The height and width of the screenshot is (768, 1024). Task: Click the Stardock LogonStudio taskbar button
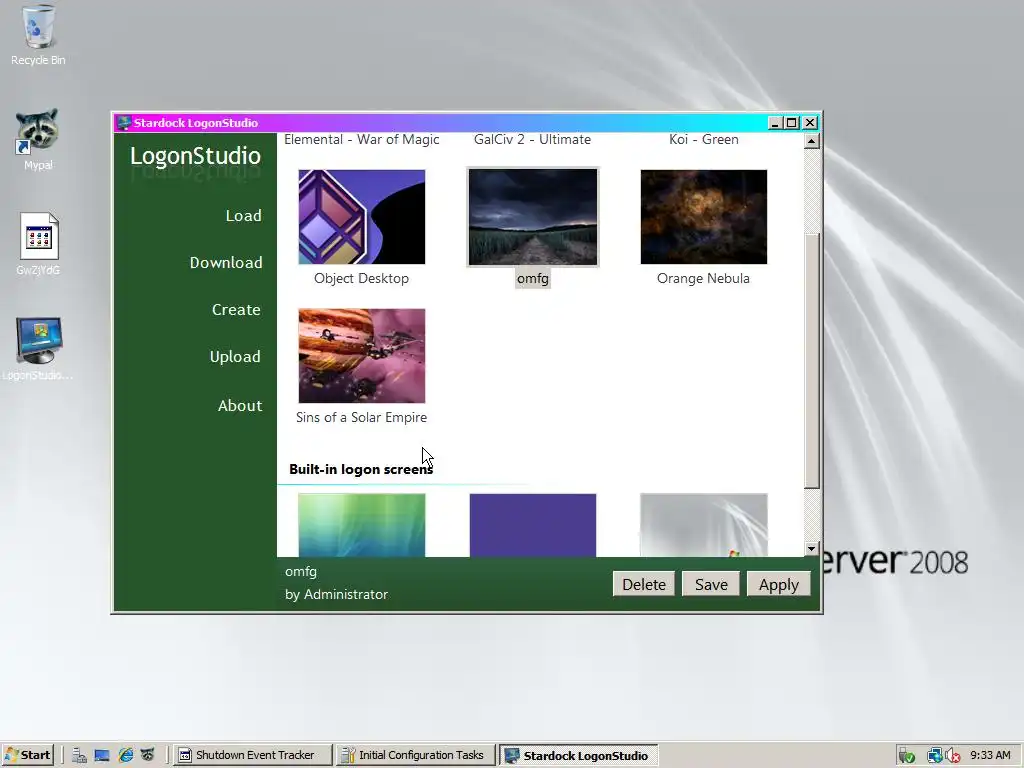pos(579,756)
